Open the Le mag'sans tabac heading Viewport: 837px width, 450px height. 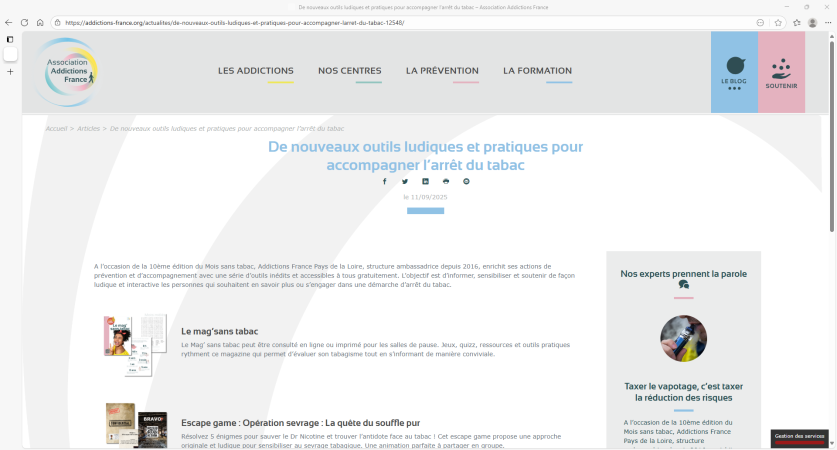(219, 331)
